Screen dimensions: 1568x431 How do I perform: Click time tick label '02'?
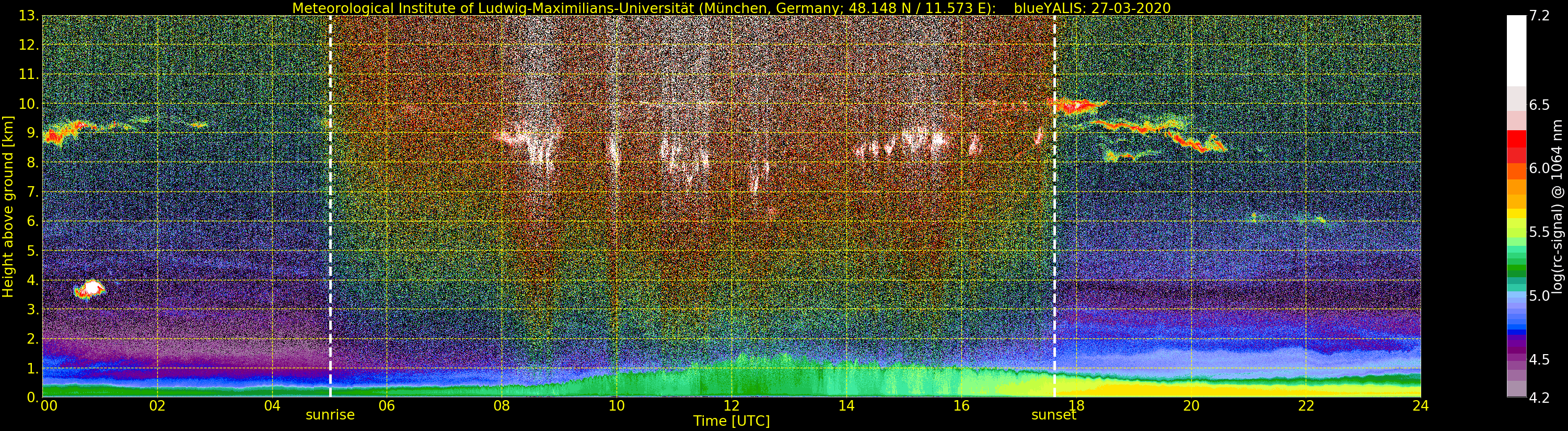point(157,406)
